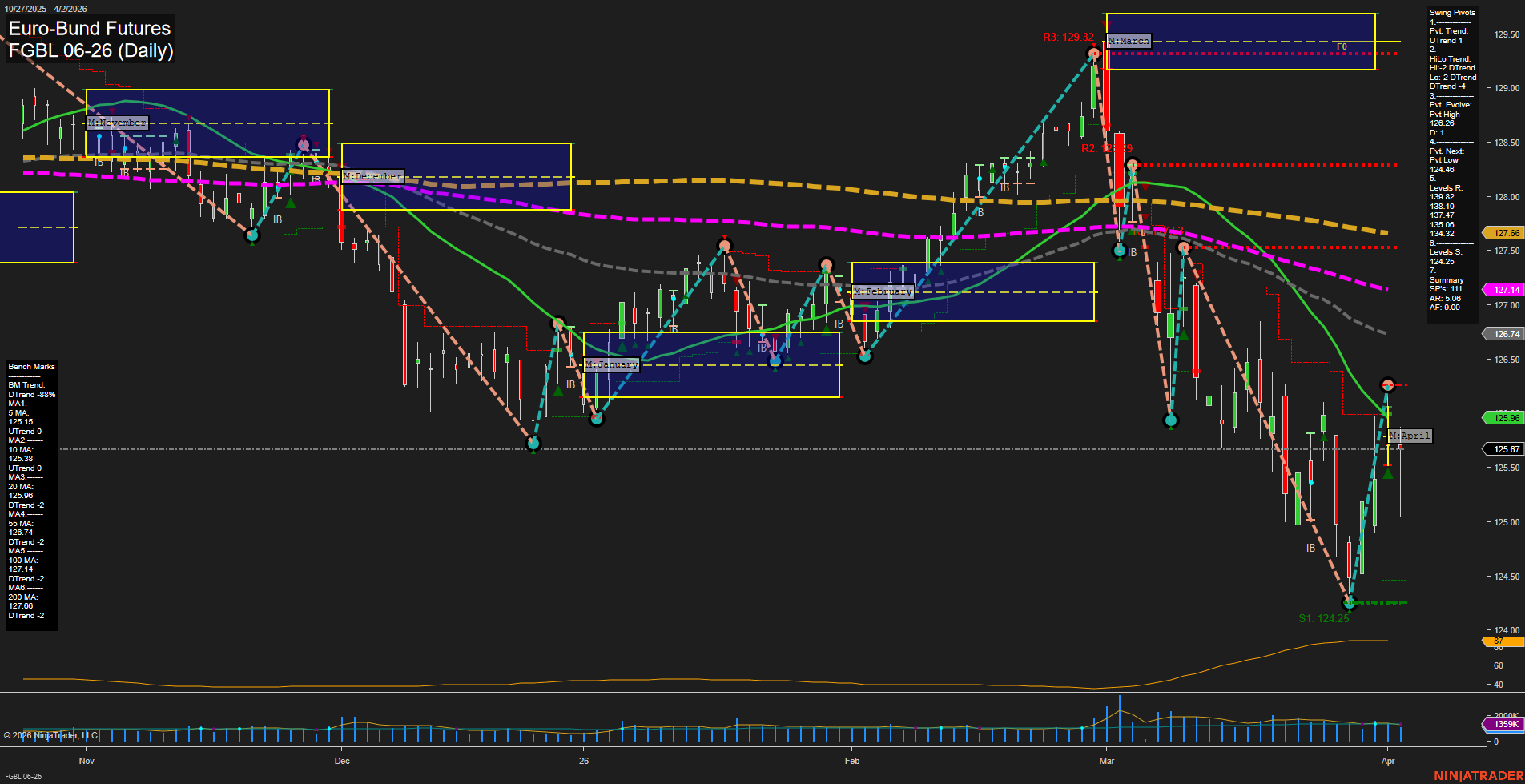Select the M:January session label
The width and height of the screenshot is (1525, 784).
tap(611, 364)
